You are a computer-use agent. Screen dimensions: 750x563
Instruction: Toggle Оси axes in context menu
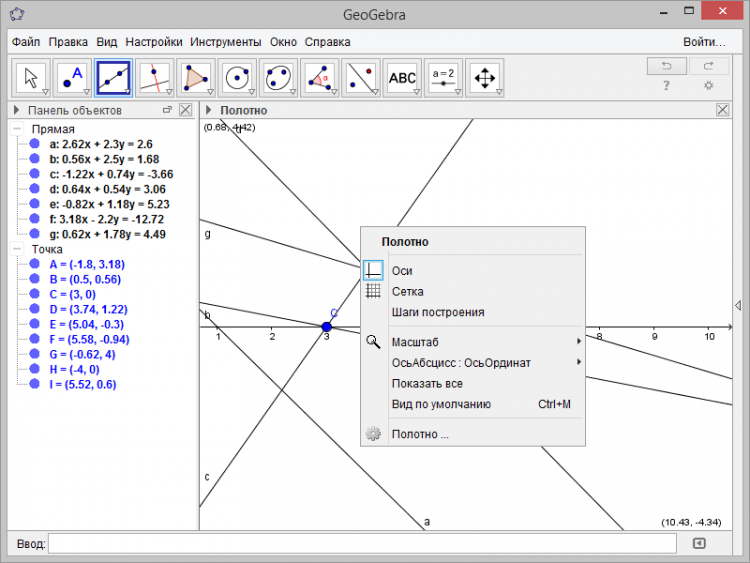coord(401,270)
